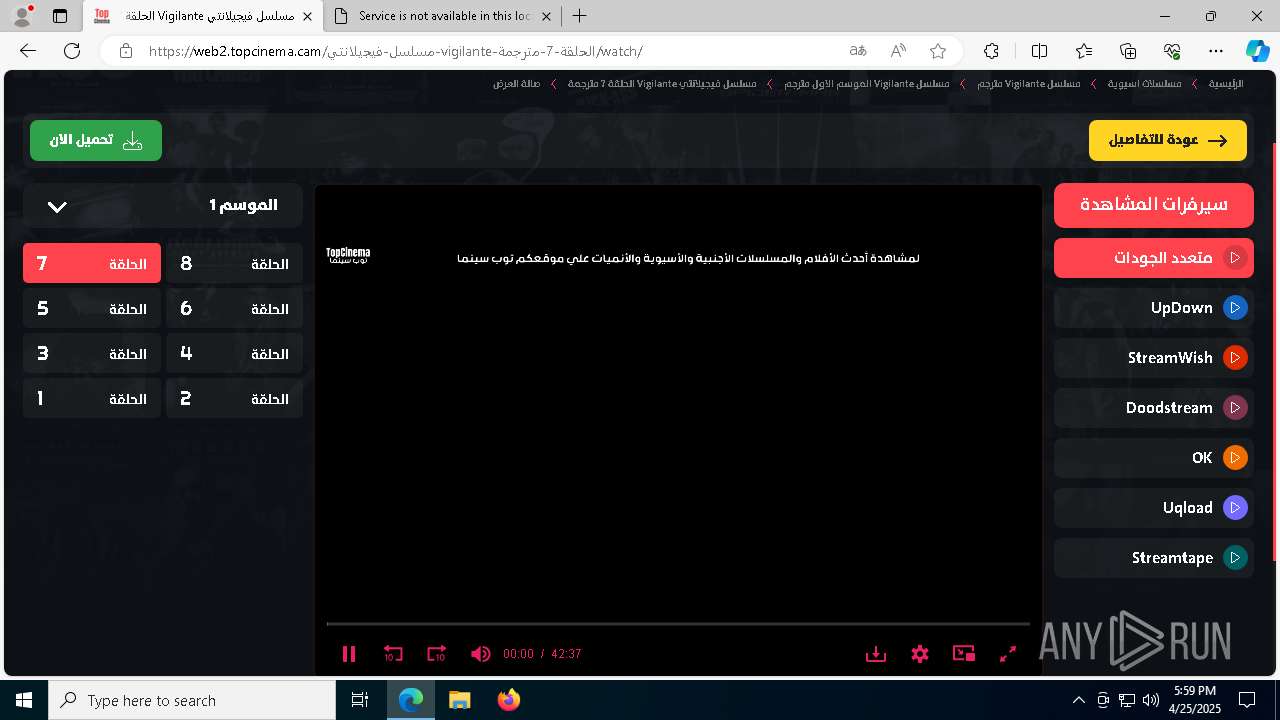View site information lock icon
Image resolution: width=1280 pixels, height=720 pixels.
pos(125,51)
